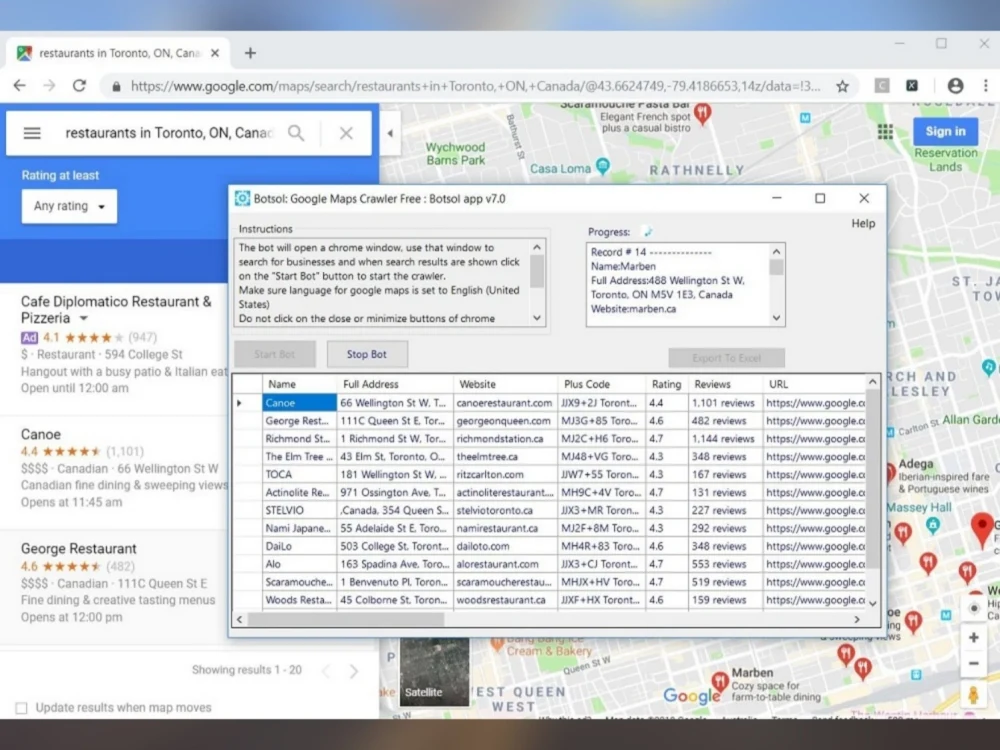1000x750 pixels.
Task: Click Chrome forward navigation arrow
Action: click(x=49, y=85)
